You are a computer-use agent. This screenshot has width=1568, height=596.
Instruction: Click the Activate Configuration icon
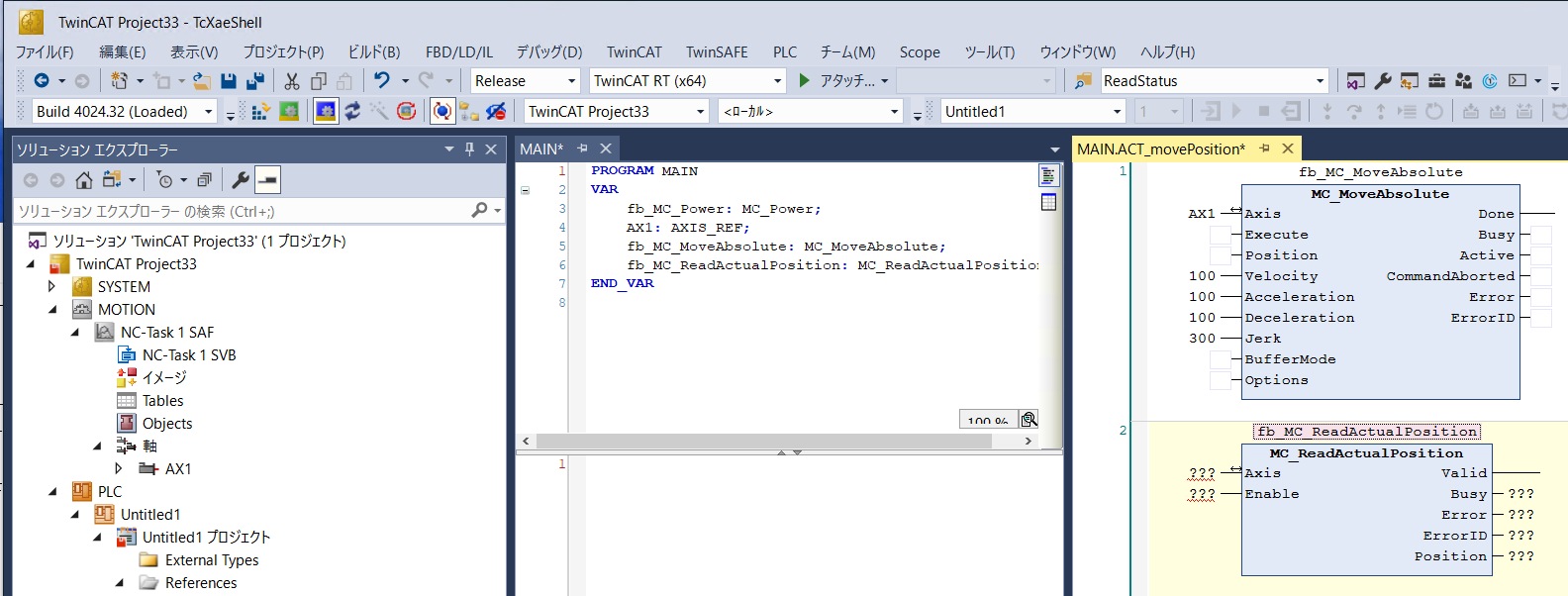coord(260,112)
